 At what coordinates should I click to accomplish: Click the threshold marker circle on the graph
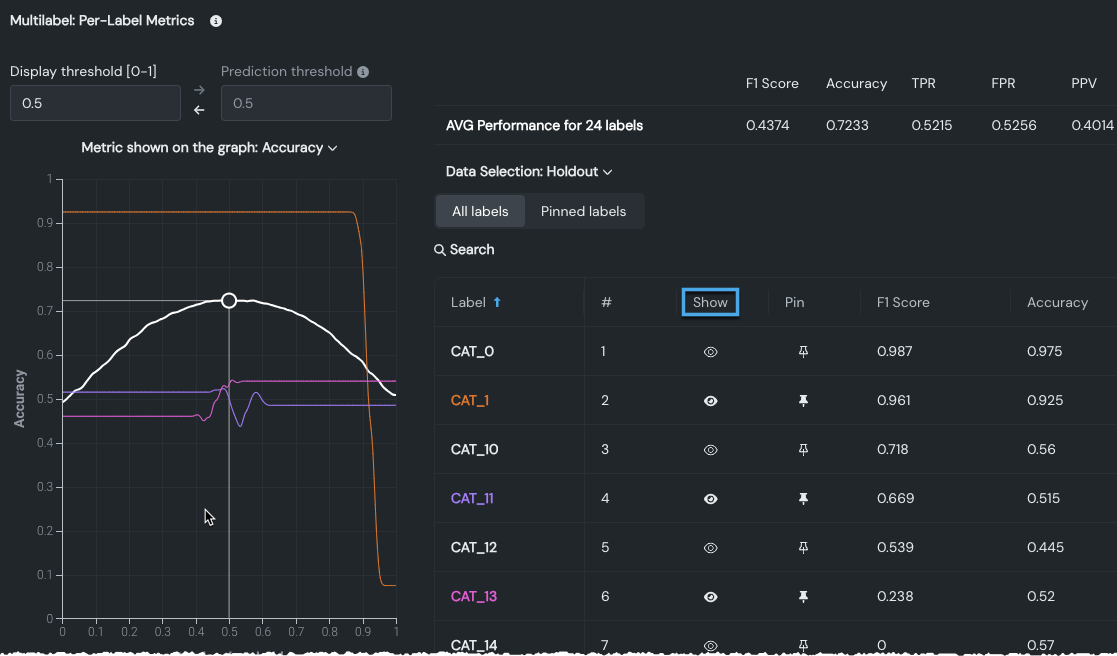(229, 301)
